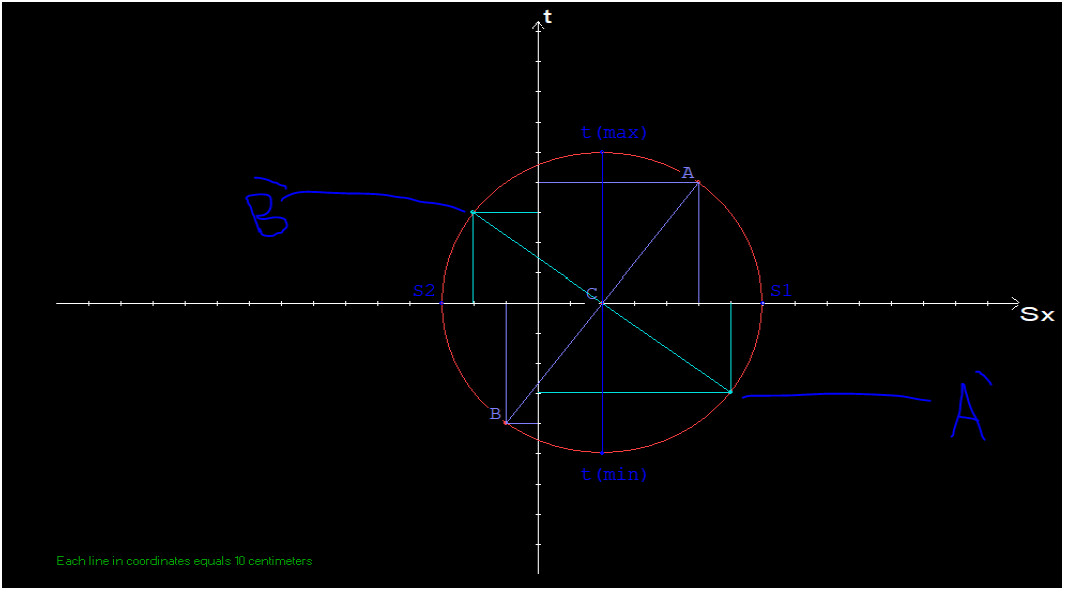Click the point label A on the circle
The image size is (1067, 592).
[688, 173]
